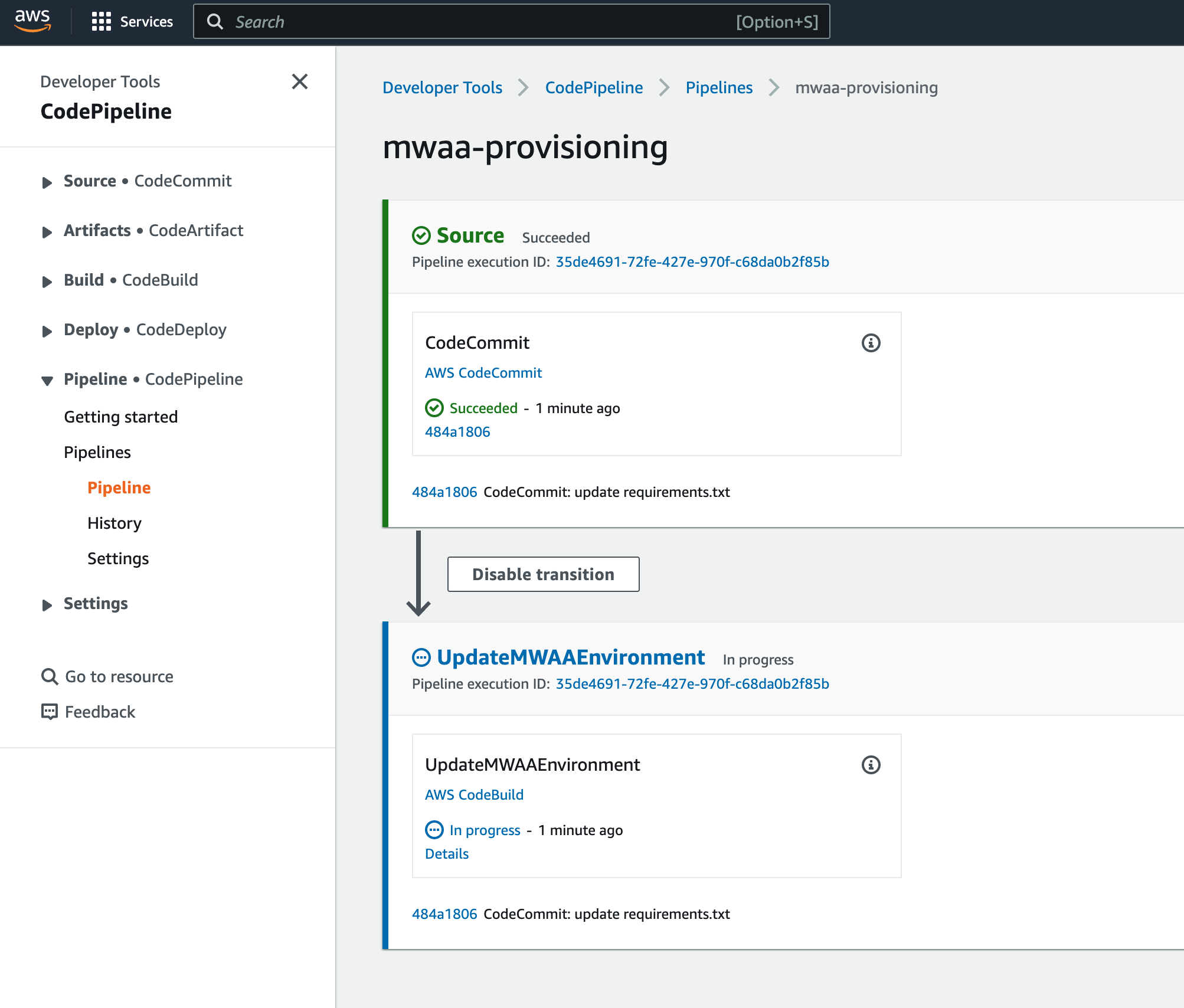1184x1008 pixels.
Task: Click the Disable transition button
Action: click(x=543, y=574)
